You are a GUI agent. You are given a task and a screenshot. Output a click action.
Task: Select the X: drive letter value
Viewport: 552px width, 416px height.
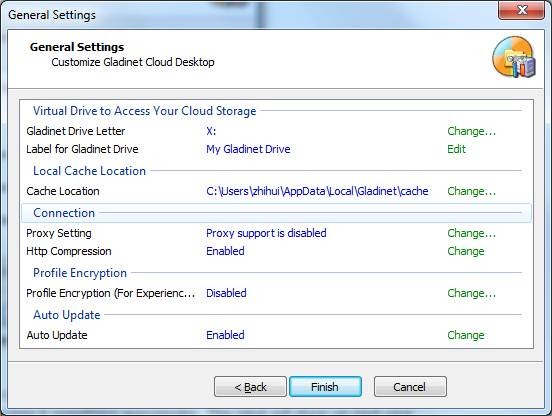(x=211, y=131)
